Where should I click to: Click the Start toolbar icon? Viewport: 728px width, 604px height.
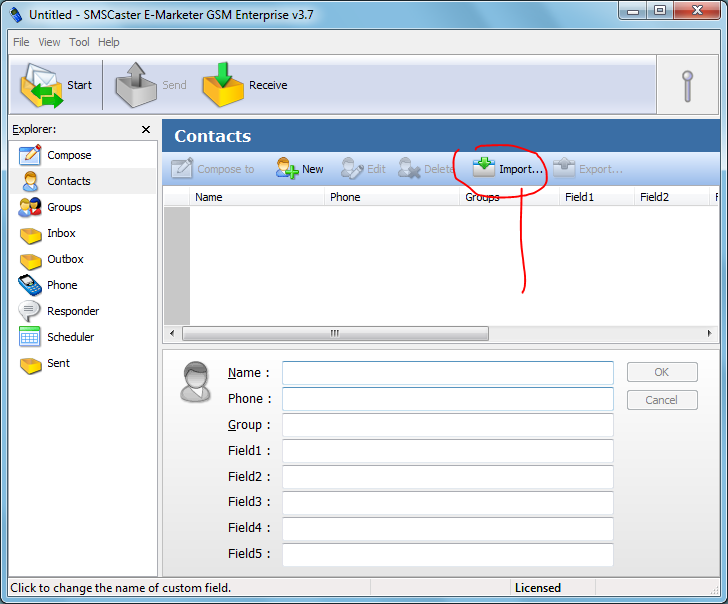point(41,85)
